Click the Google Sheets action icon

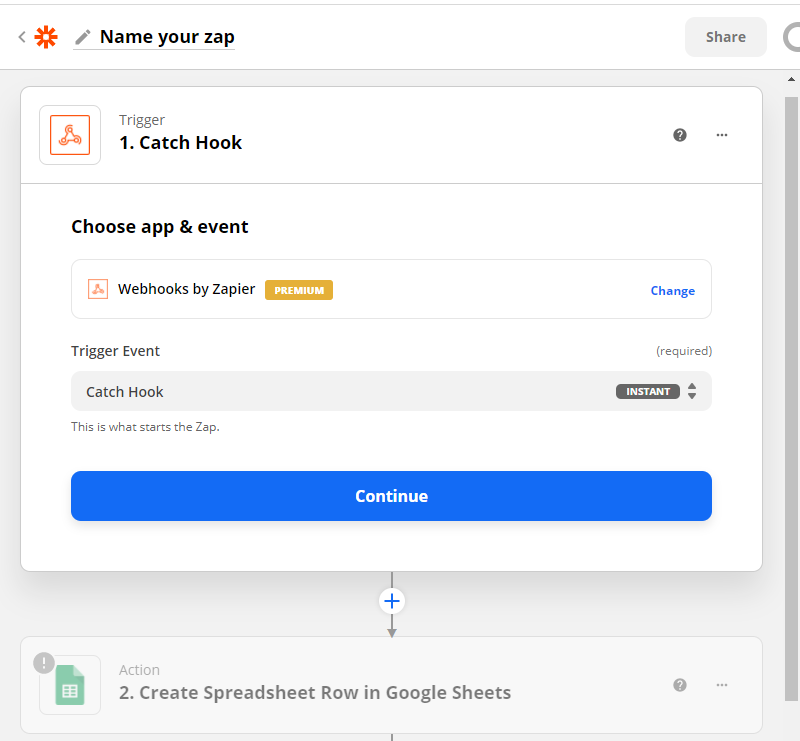(x=70, y=685)
